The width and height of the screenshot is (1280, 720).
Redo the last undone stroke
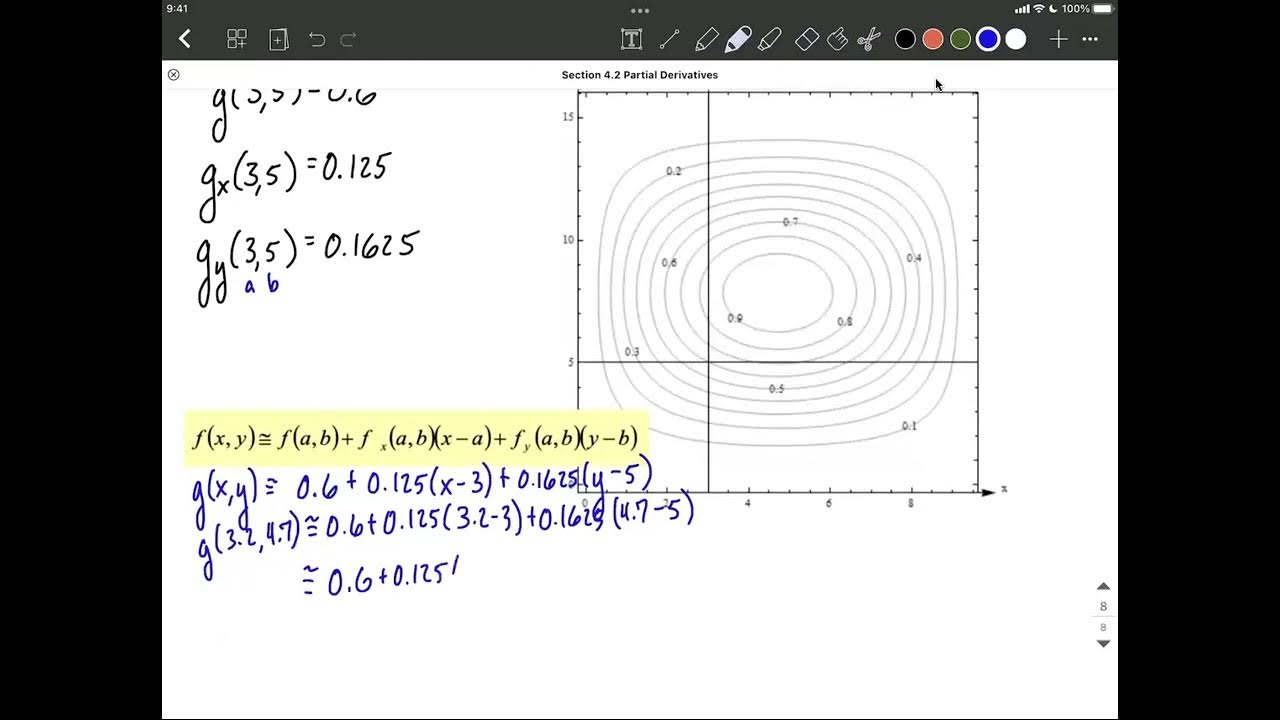[348, 39]
